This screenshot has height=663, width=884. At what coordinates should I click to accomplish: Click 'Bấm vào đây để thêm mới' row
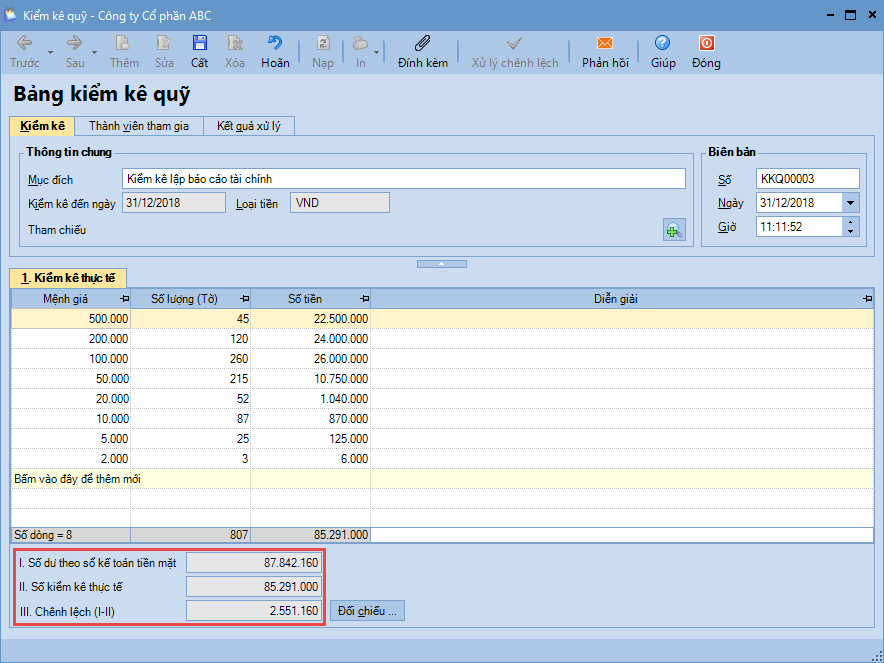point(78,479)
